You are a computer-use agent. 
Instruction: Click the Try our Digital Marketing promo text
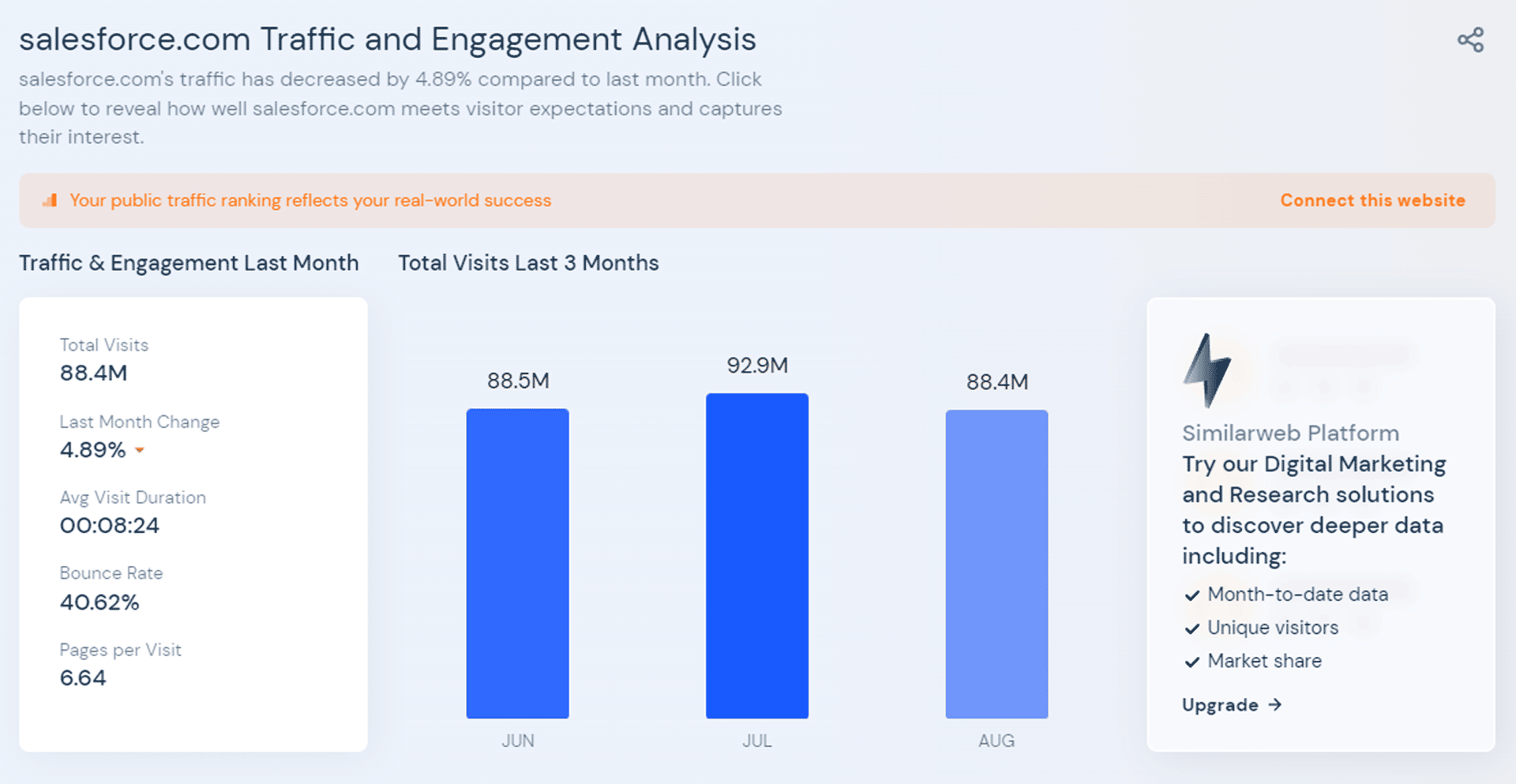click(1314, 510)
